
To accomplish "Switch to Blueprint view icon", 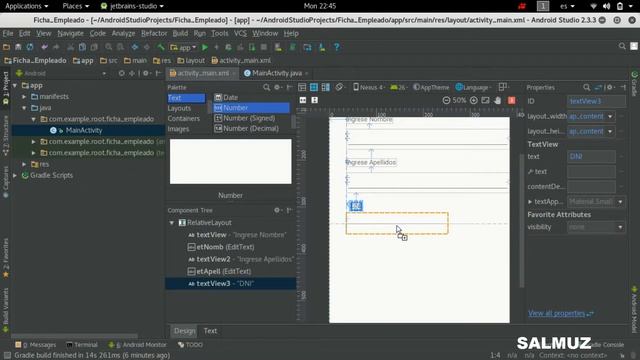I will [x=314, y=87].
